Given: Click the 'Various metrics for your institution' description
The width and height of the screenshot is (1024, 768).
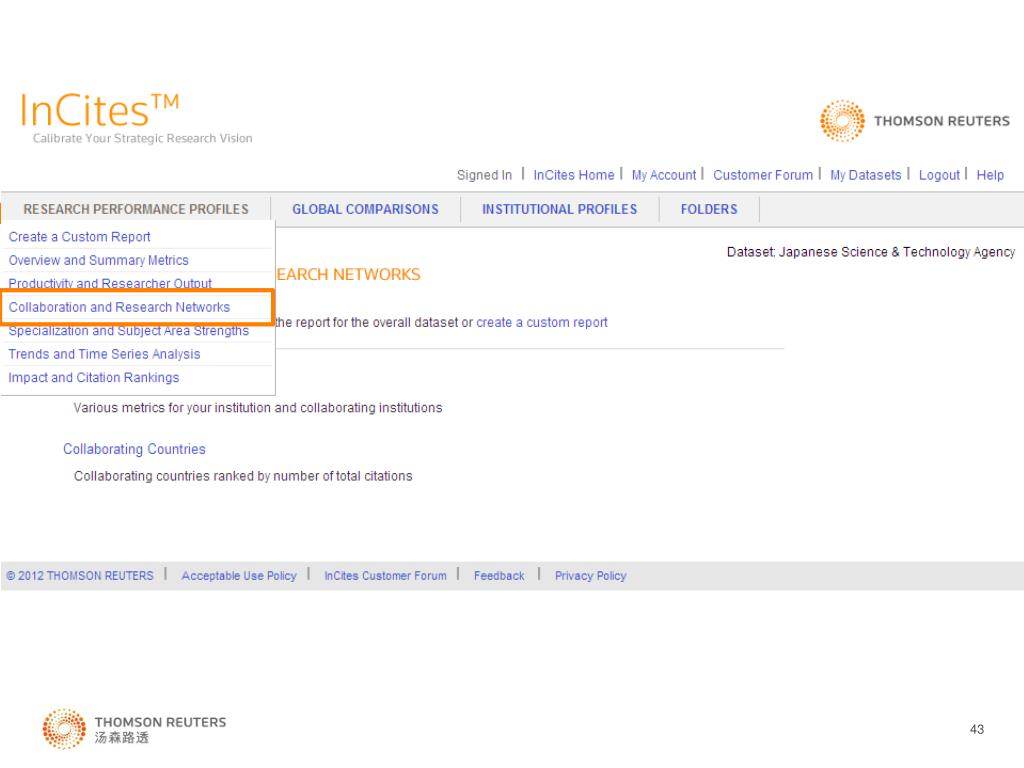Looking at the screenshot, I should (258, 408).
